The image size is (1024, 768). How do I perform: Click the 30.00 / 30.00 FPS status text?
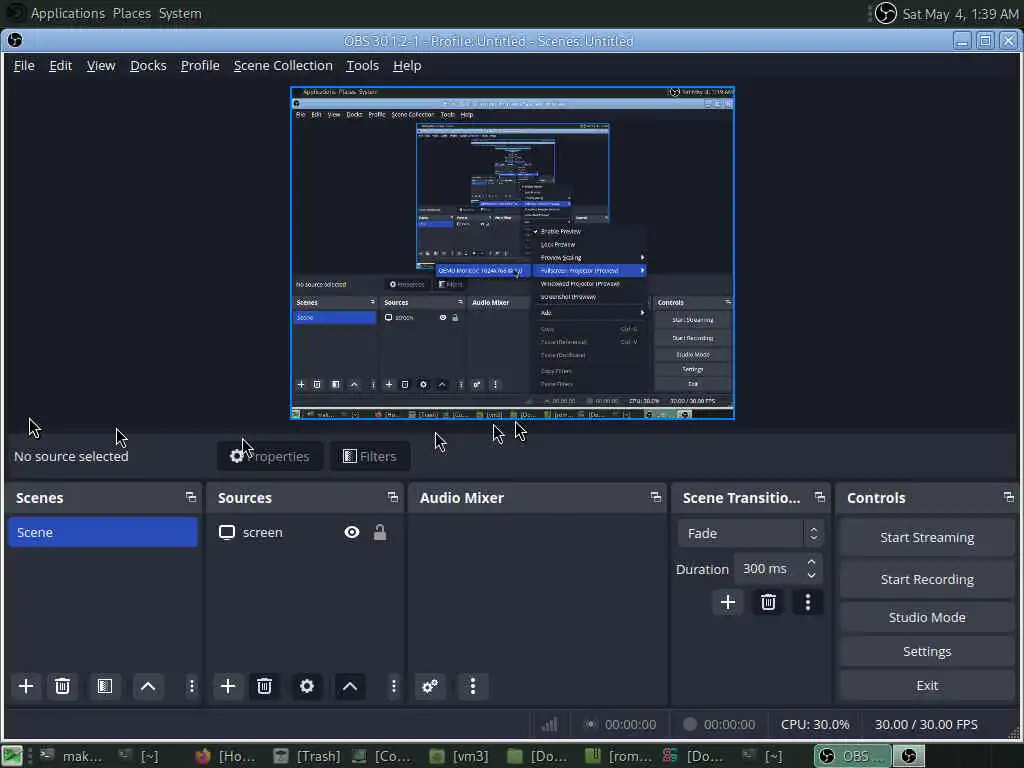point(926,724)
